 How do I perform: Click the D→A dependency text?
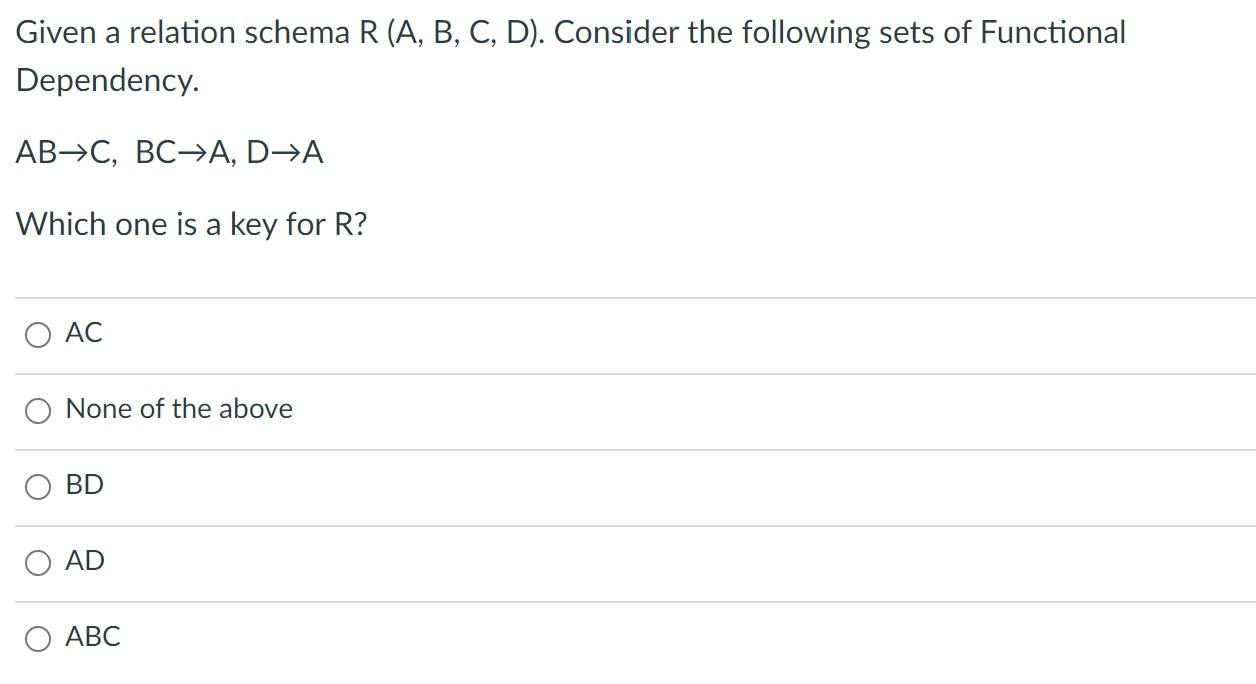point(283,152)
